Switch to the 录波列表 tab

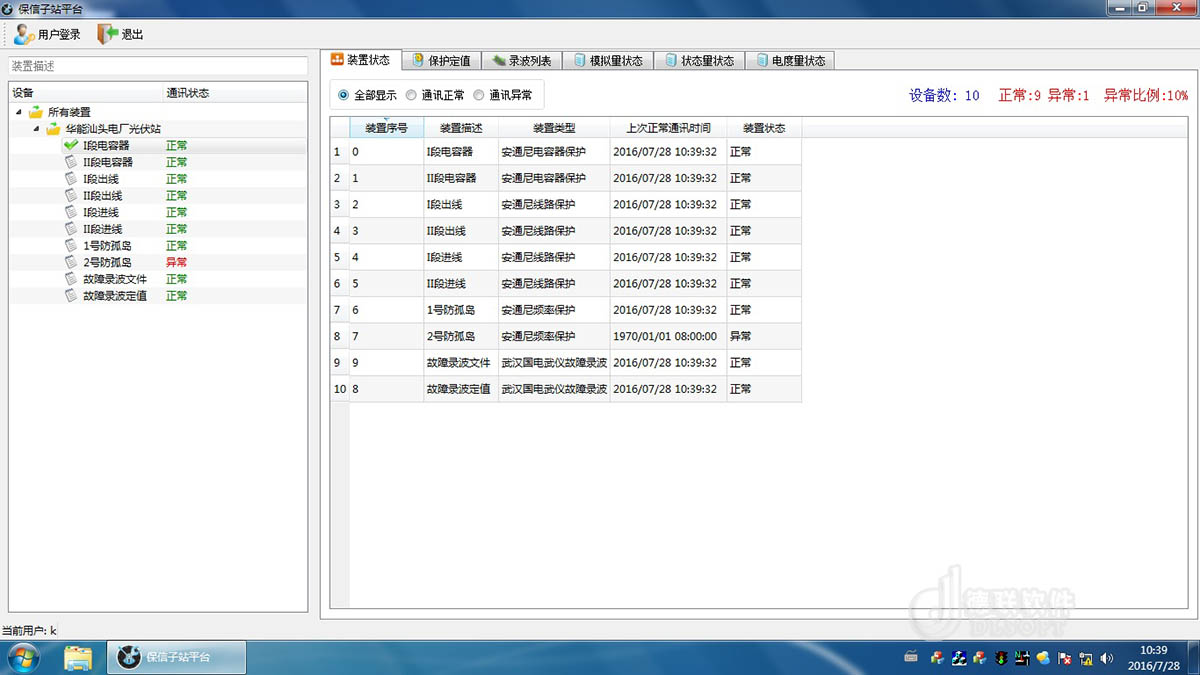(x=522, y=61)
